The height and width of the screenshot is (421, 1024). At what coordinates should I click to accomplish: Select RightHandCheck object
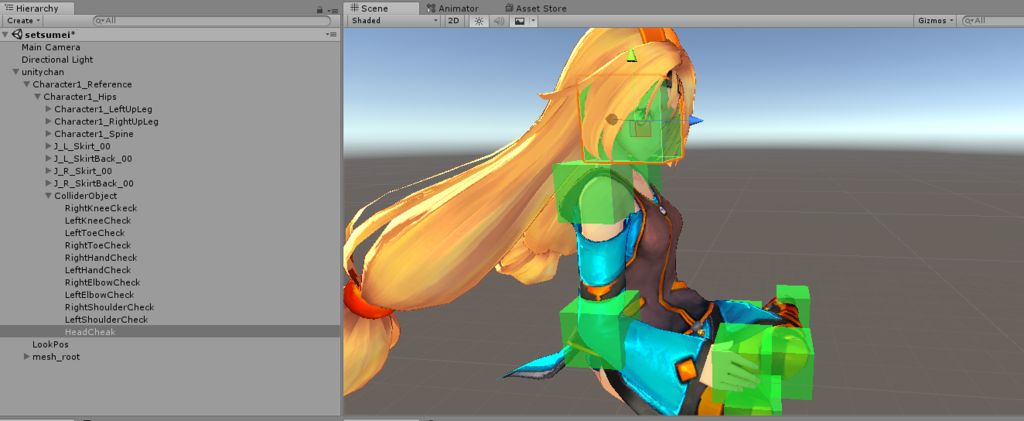(x=101, y=258)
